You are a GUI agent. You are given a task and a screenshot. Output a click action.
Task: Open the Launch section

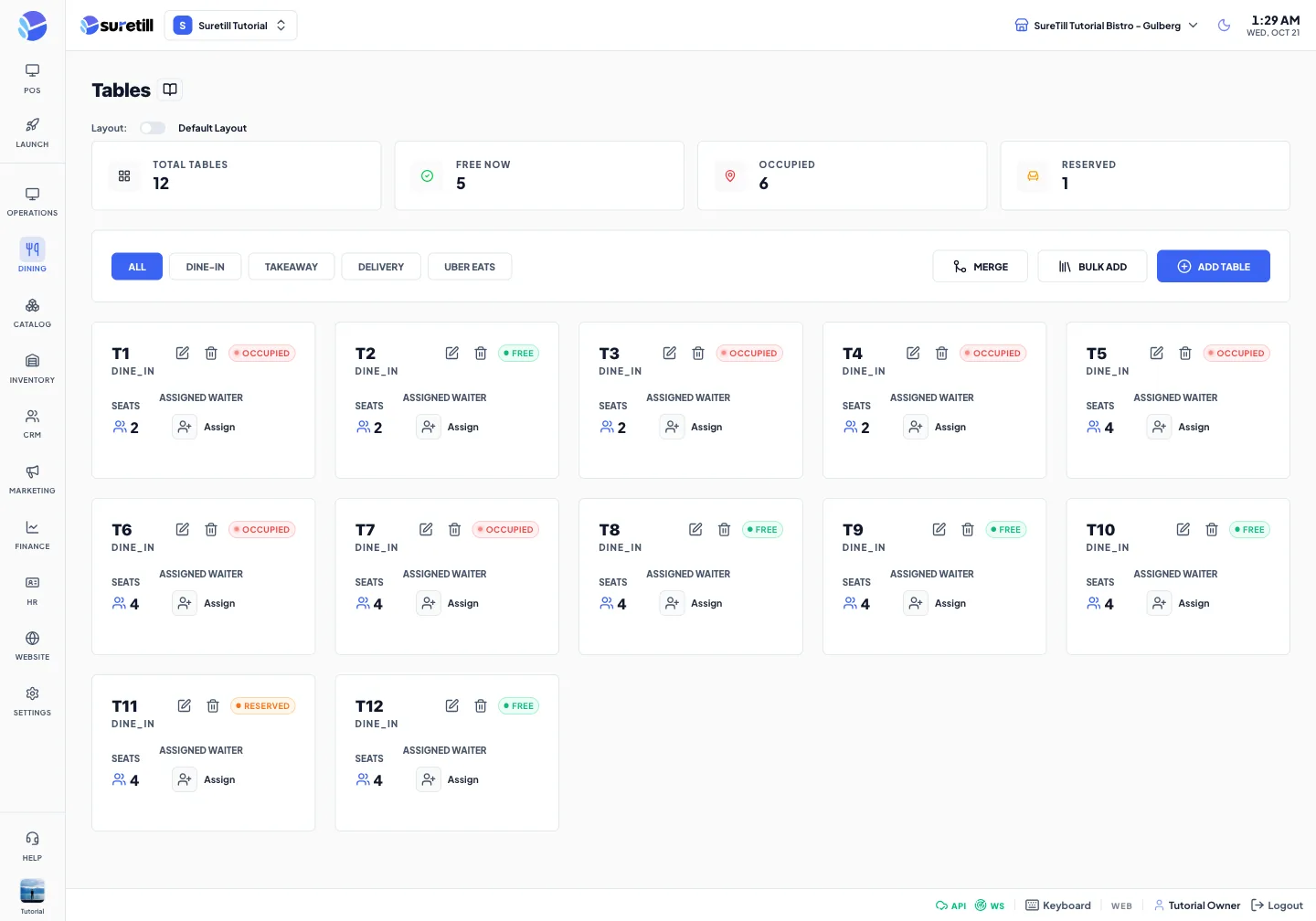tap(32, 132)
